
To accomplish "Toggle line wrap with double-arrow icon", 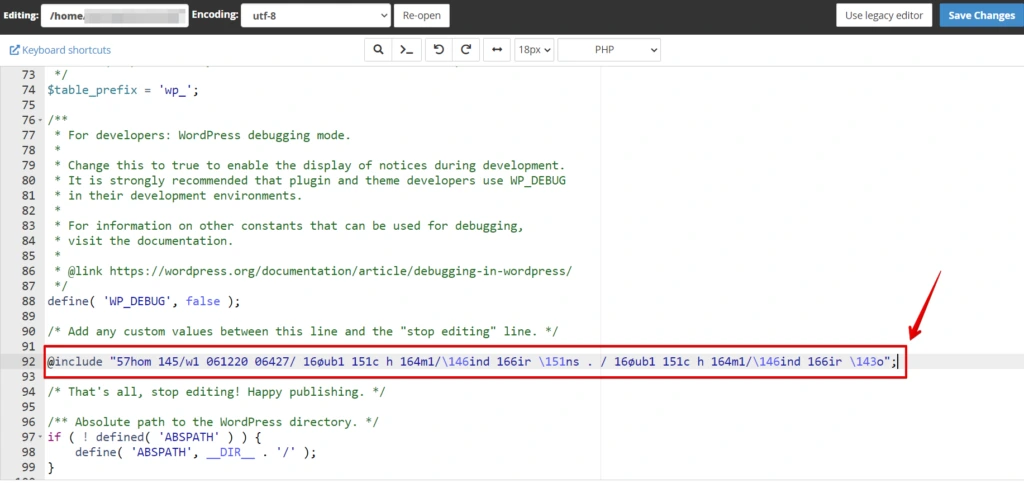I will coord(497,50).
